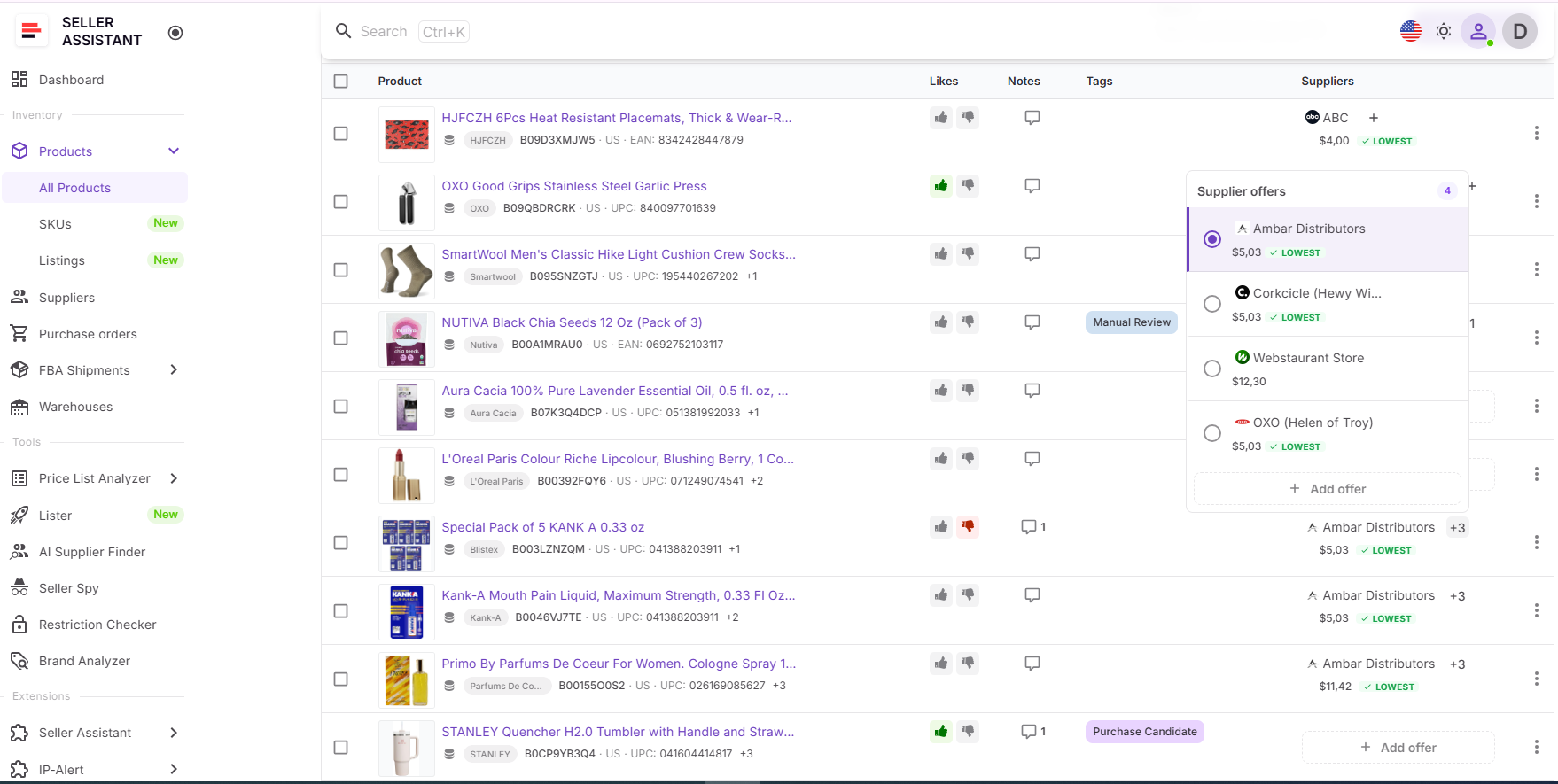Click the Primo cologne product thumbnail
This screenshot has height=784, width=1558.
pos(407,679)
